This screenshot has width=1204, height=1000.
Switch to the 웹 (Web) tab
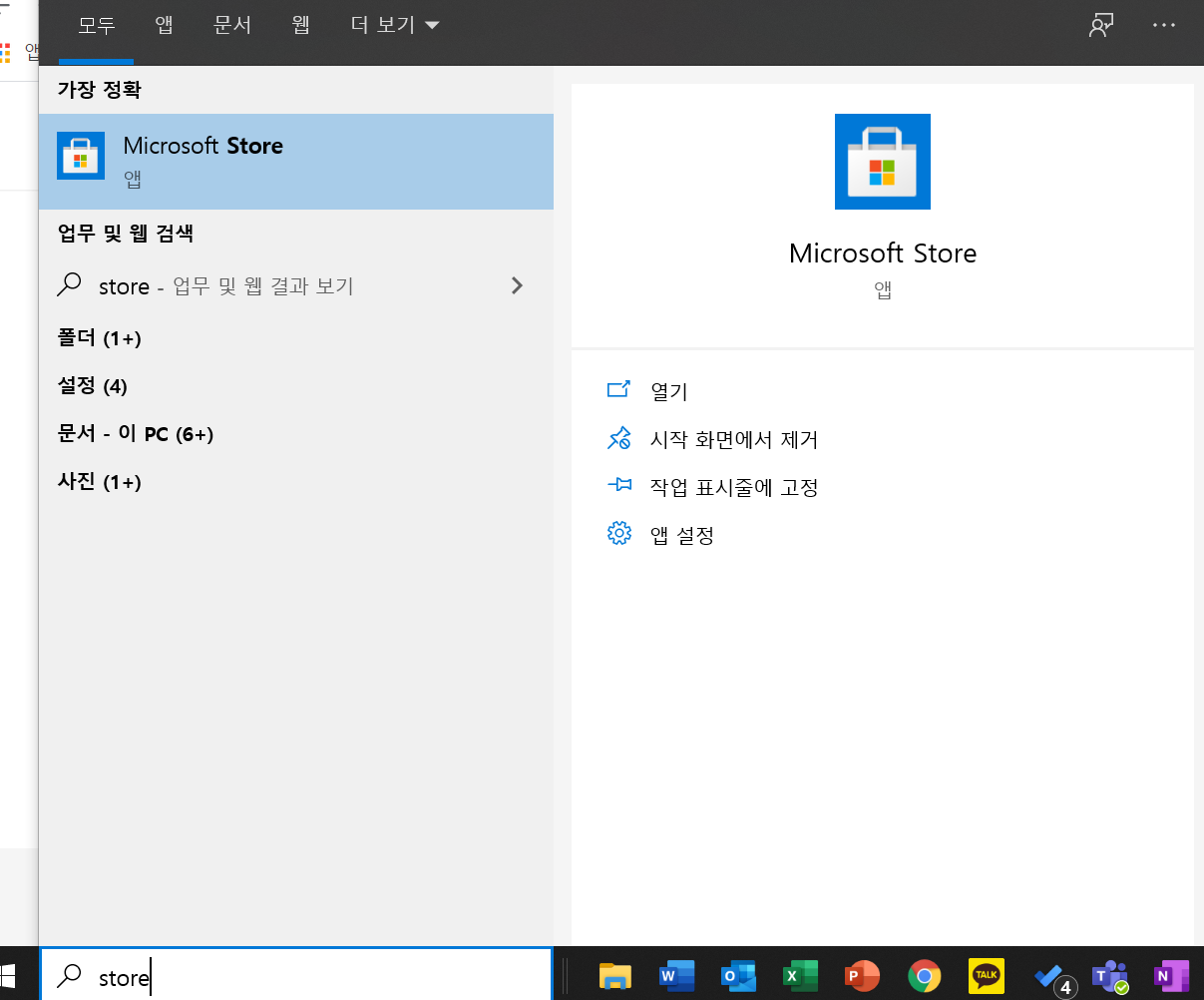tap(301, 25)
